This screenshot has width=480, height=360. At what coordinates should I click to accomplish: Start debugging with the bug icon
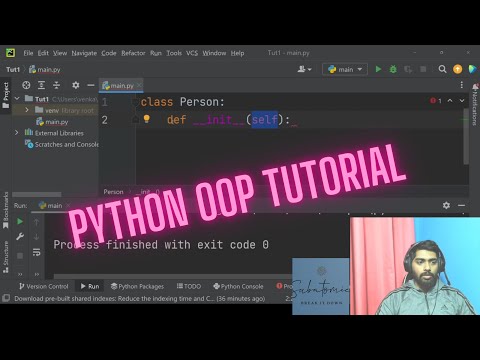point(393,69)
